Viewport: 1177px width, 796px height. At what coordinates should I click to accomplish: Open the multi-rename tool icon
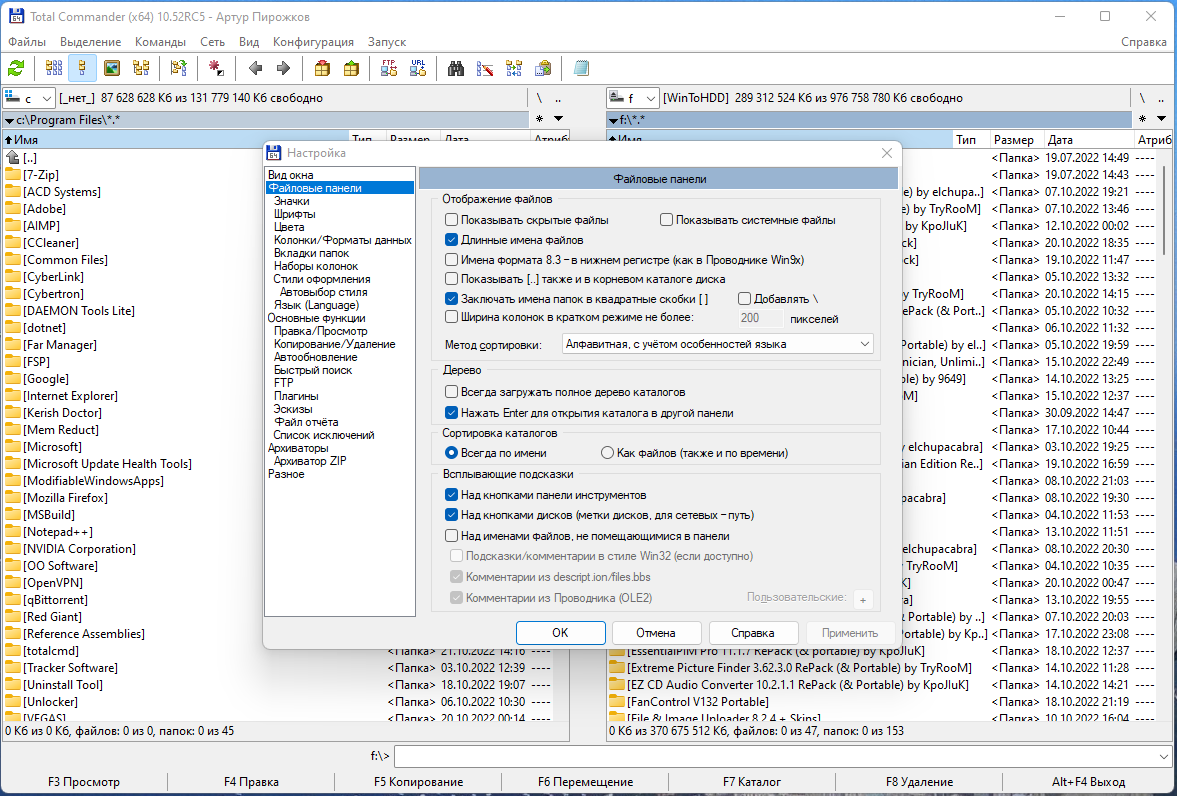(x=485, y=68)
